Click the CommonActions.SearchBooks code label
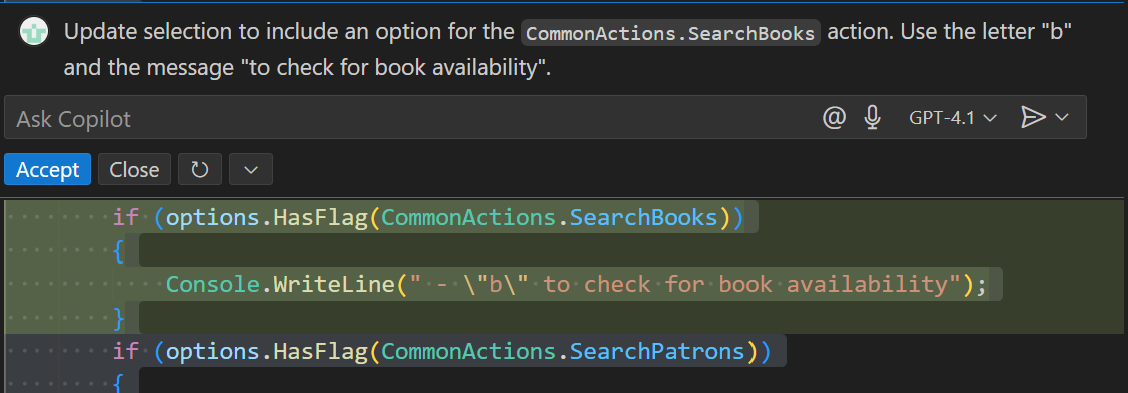1128x393 pixels. click(x=670, y=33)
